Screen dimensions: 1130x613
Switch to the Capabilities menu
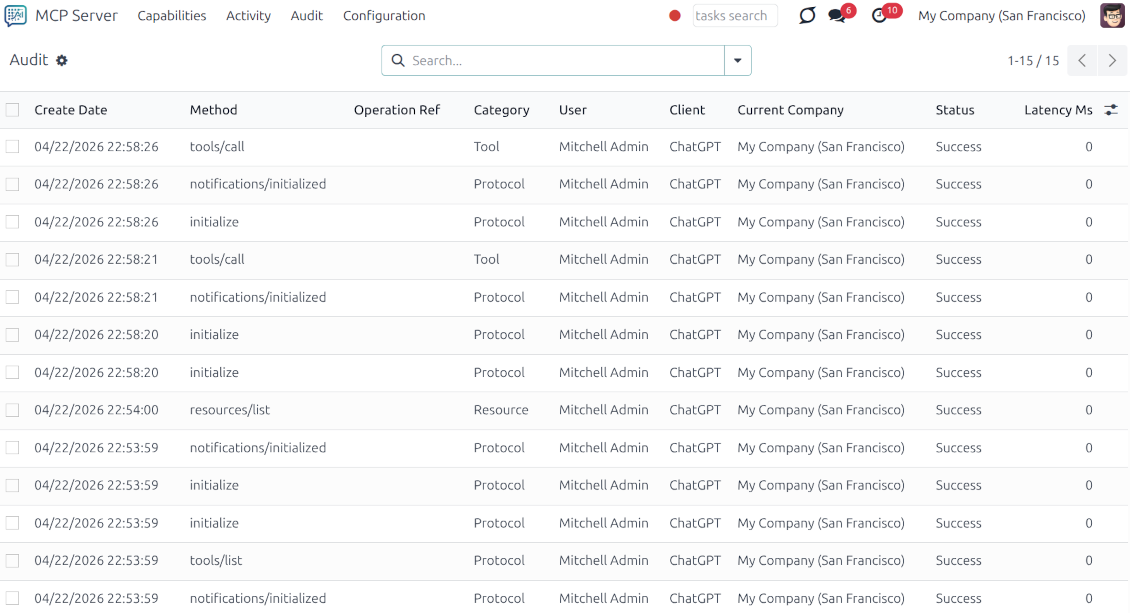(x=171, y=16)
